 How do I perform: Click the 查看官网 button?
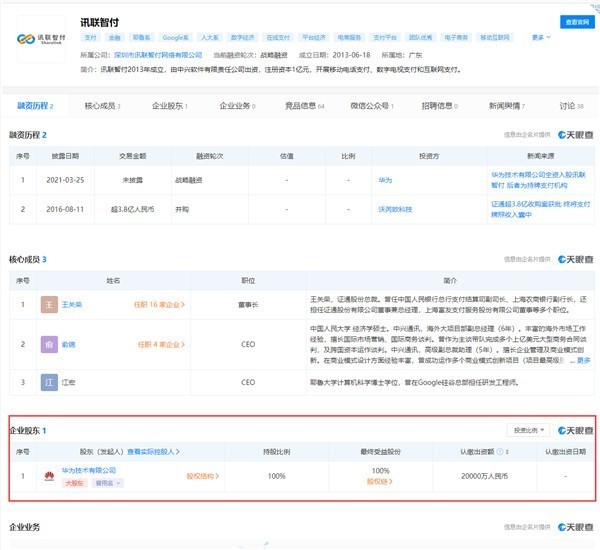pyautogui.click(x=575, y=20)
